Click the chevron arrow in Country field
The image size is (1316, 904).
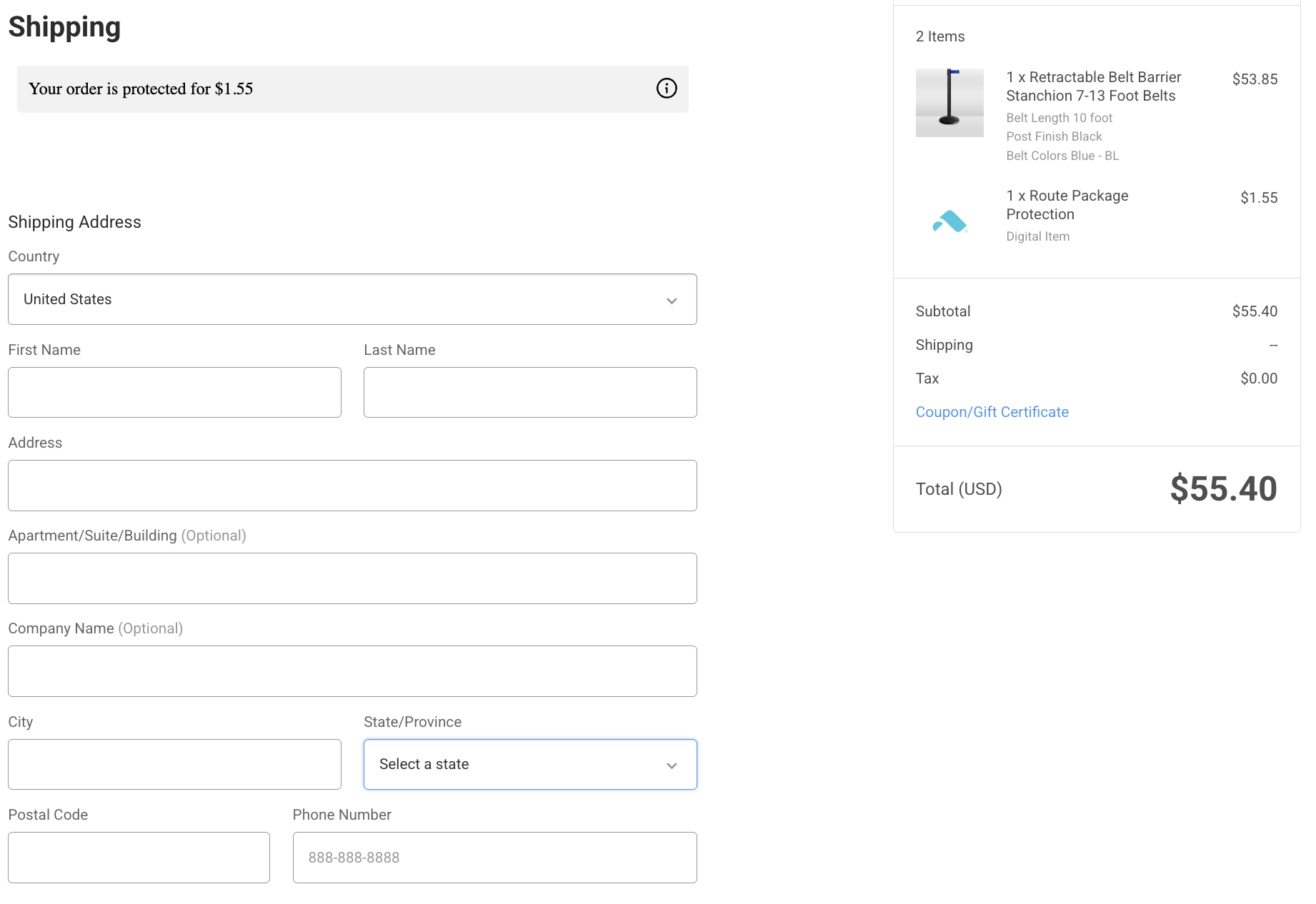pyautogui.click(x=671, y=301)
